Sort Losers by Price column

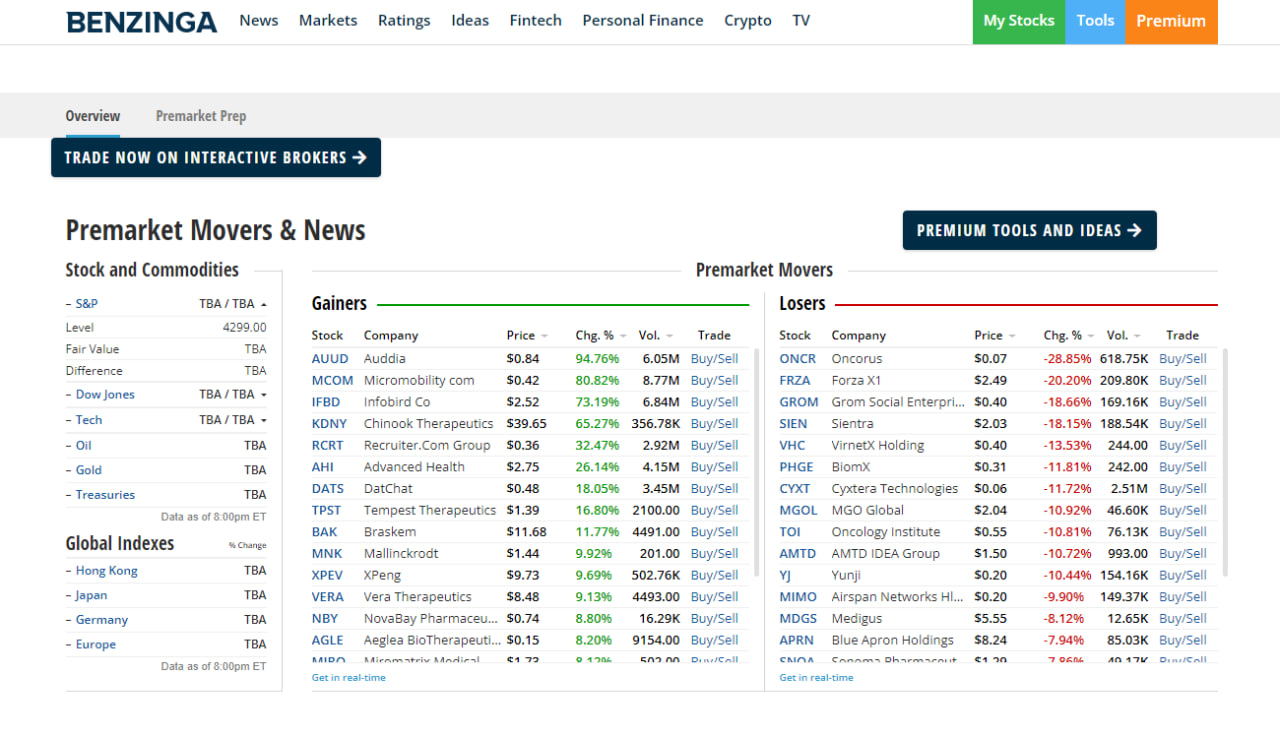point(995,336)
